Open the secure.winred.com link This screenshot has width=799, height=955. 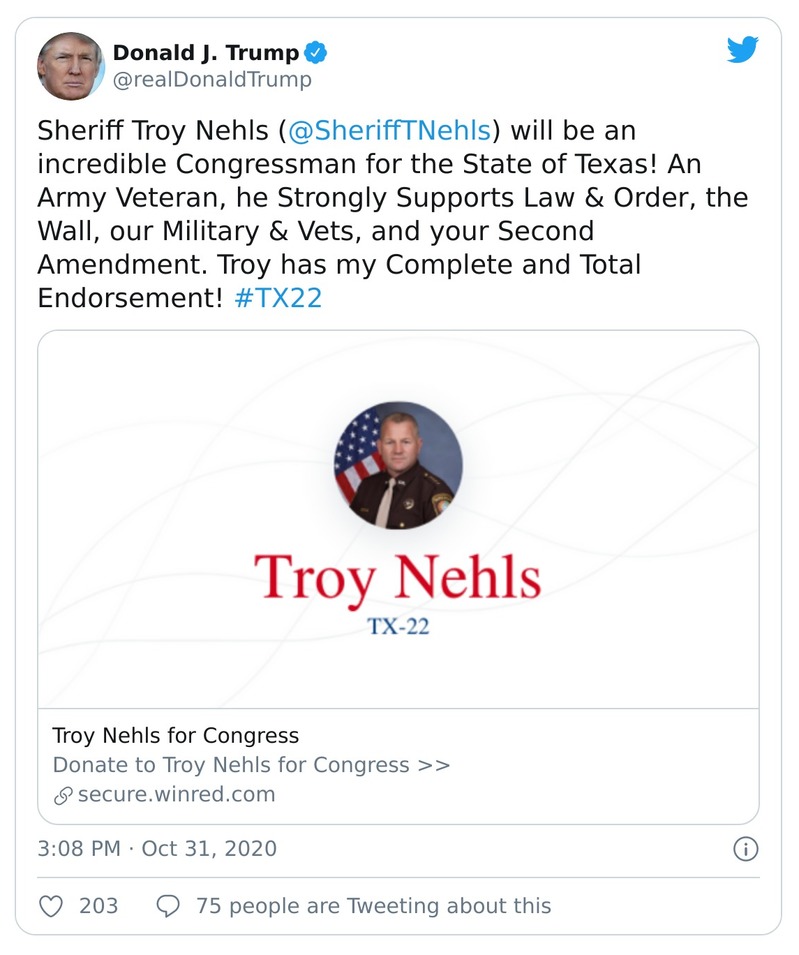176,795
